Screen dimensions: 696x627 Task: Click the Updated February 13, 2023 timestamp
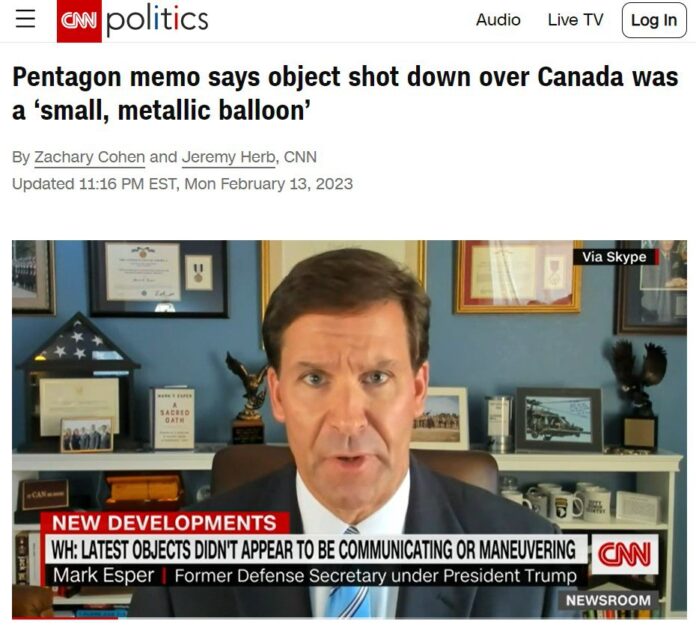182,184
